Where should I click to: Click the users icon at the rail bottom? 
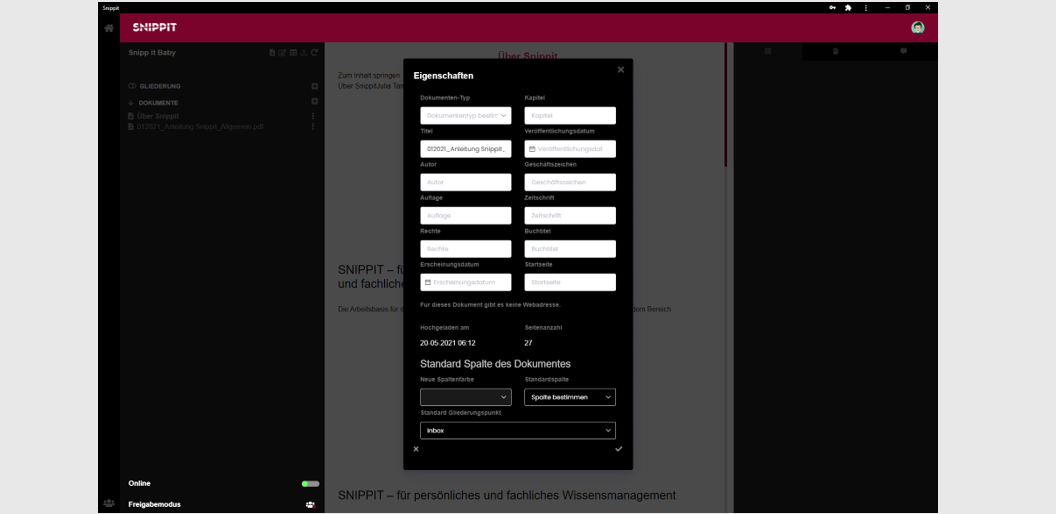(x=108, y=503)
